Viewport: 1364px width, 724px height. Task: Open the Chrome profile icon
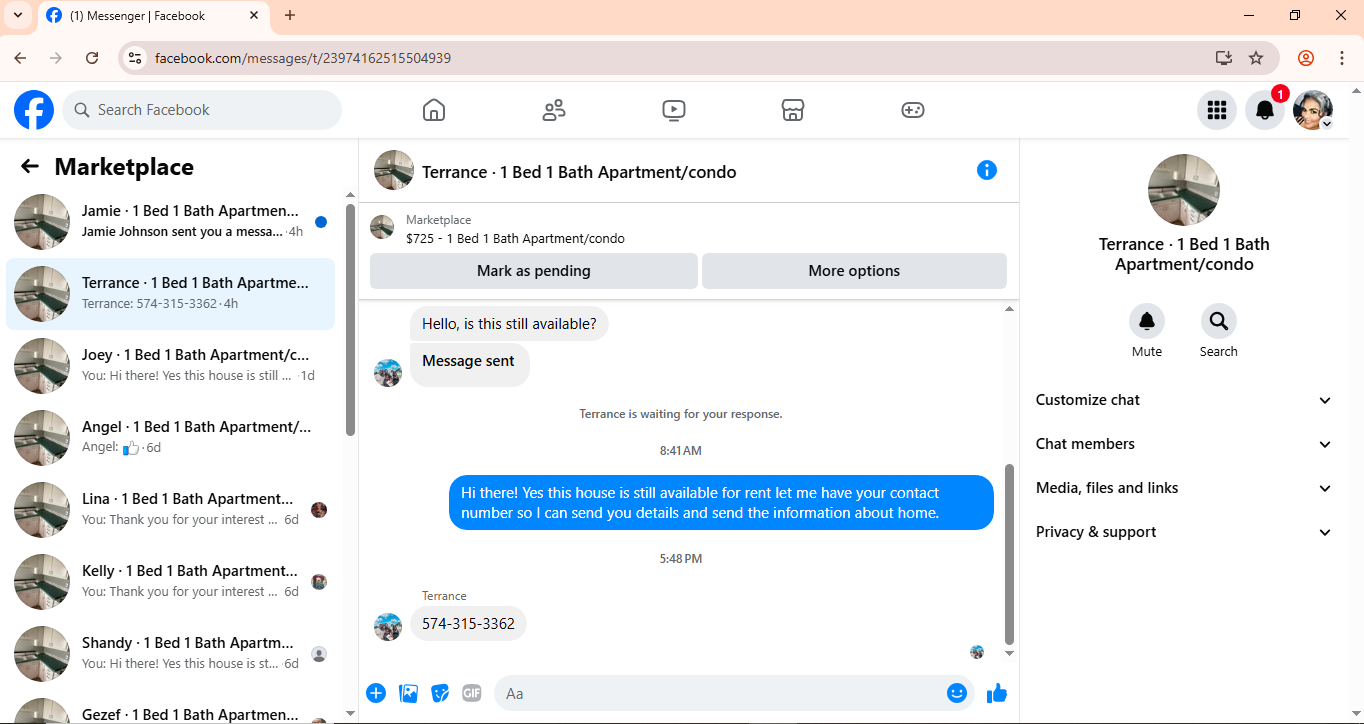pyautogui.click(x=1306, y=58)
